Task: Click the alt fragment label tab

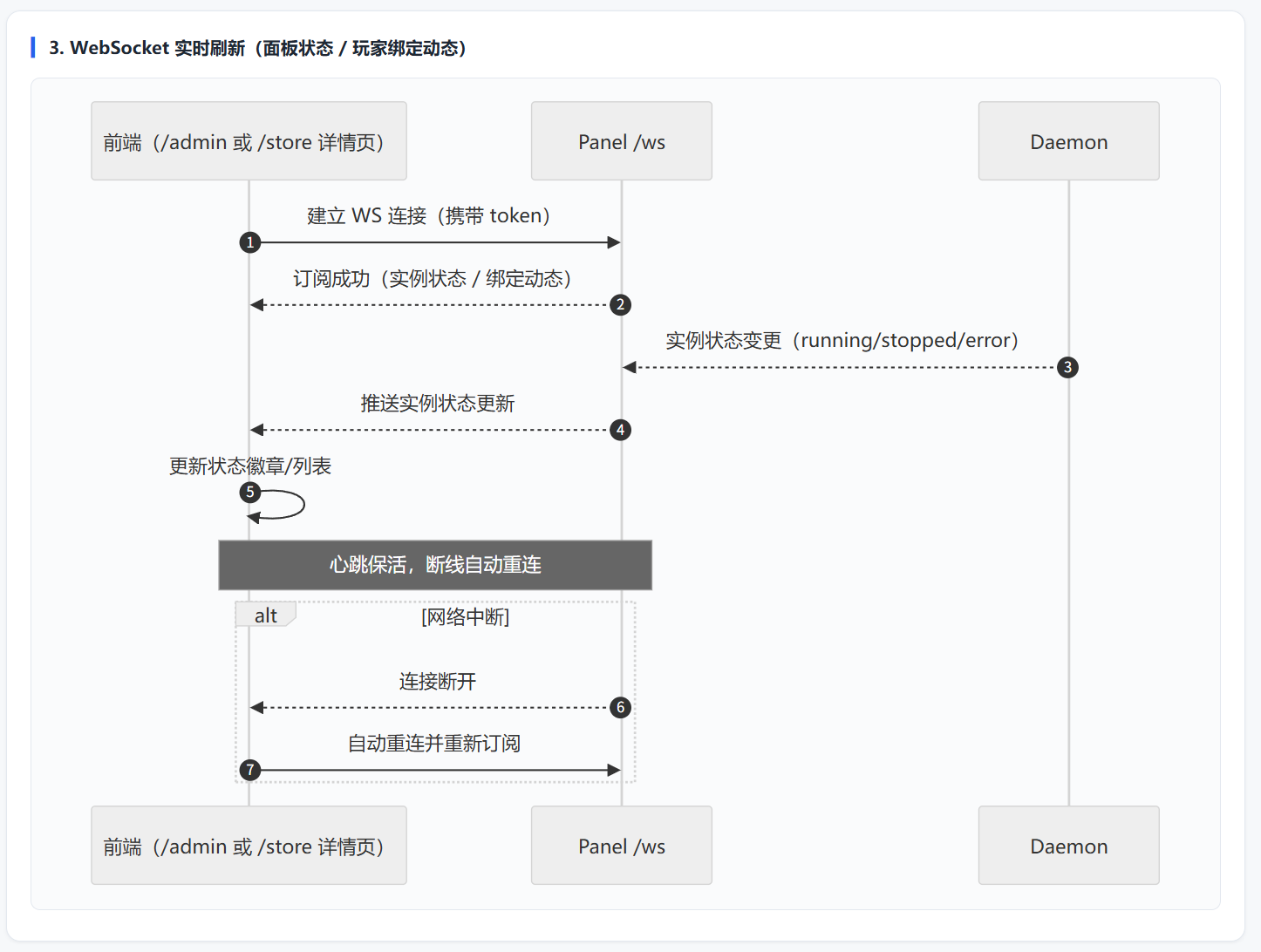Action: coord(266,615)
